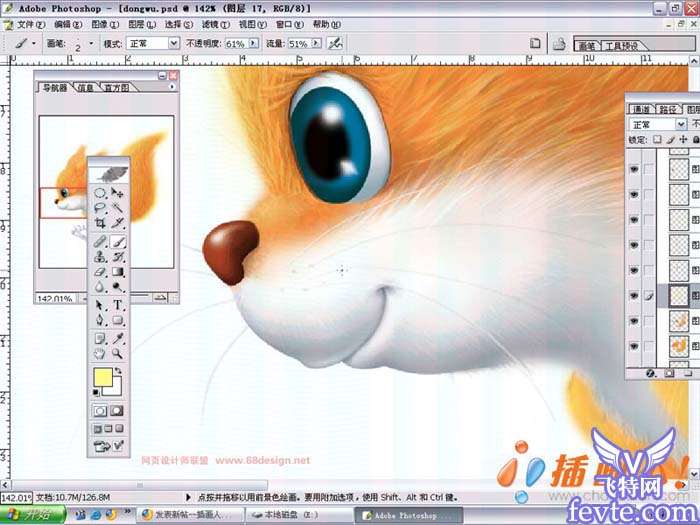Jump to ImageReady from the toolbox
The height and width of the screenshot is (525, 700).
(x=108, y=446)
